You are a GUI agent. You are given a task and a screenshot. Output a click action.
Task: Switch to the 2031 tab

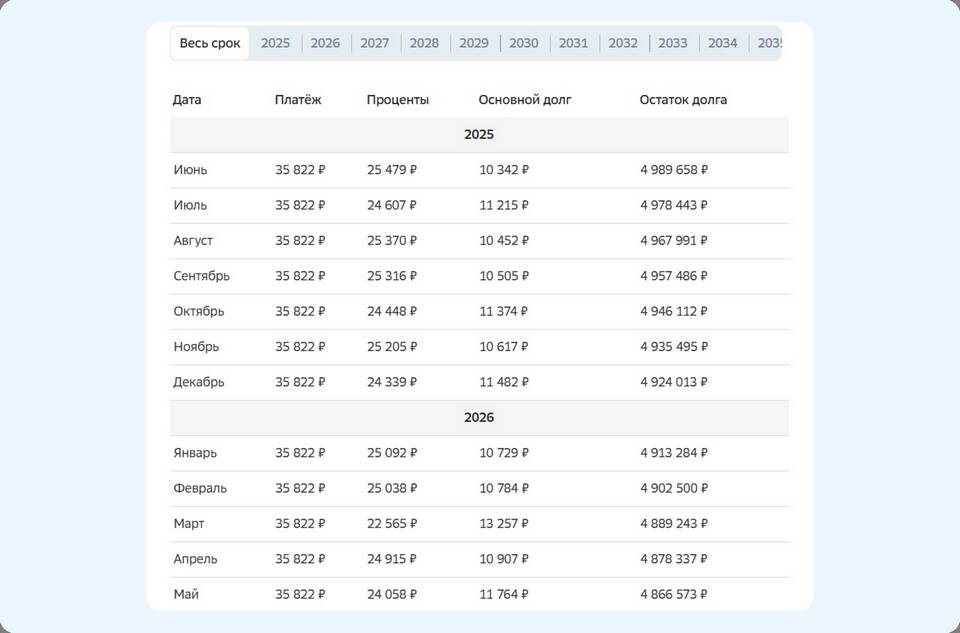tap(573, 43)
